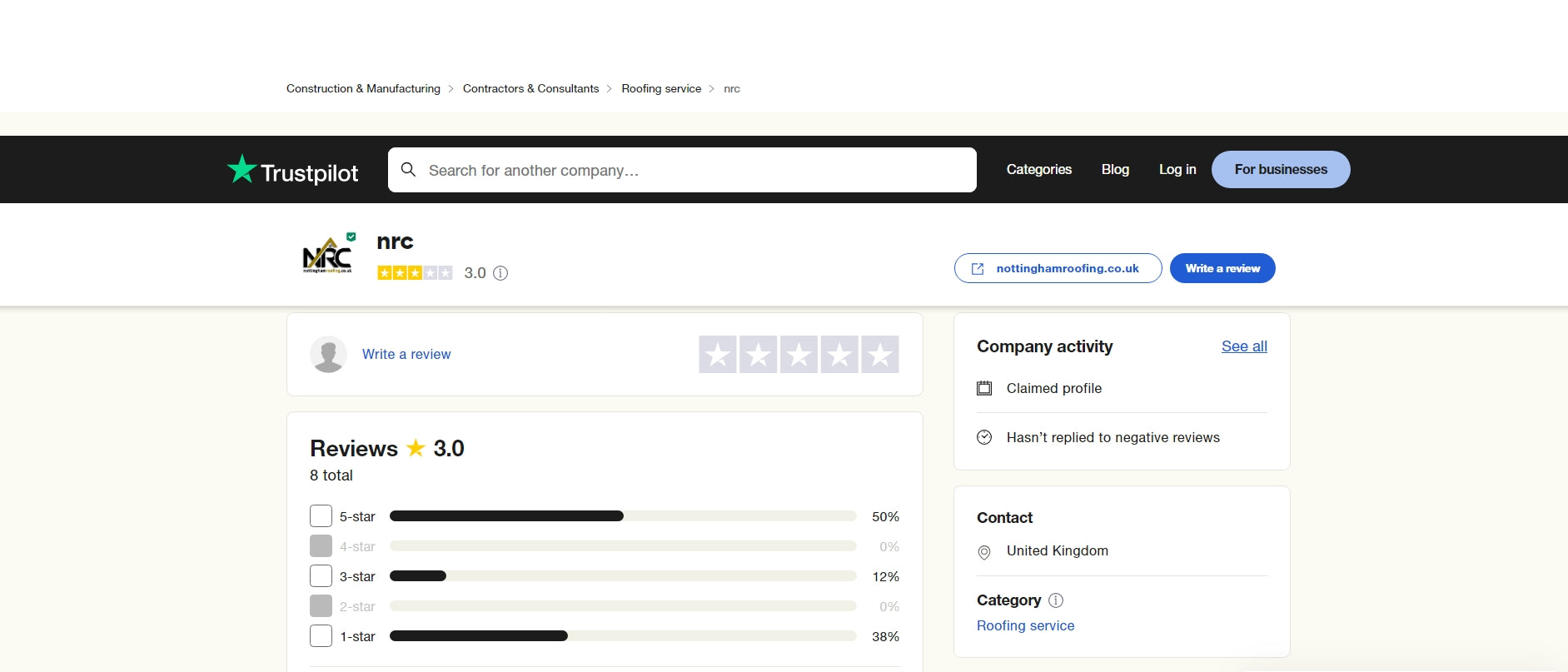
Task: Rate five stars in review box
Action: tap(879, 354)
